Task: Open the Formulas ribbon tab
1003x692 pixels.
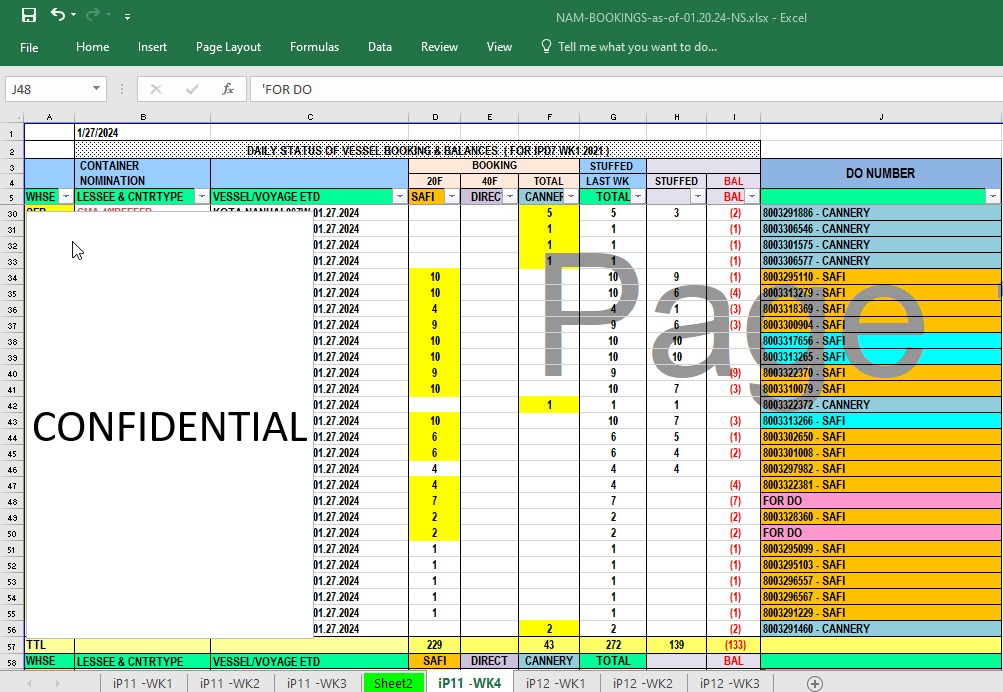Action: click(x=314, y=47)
